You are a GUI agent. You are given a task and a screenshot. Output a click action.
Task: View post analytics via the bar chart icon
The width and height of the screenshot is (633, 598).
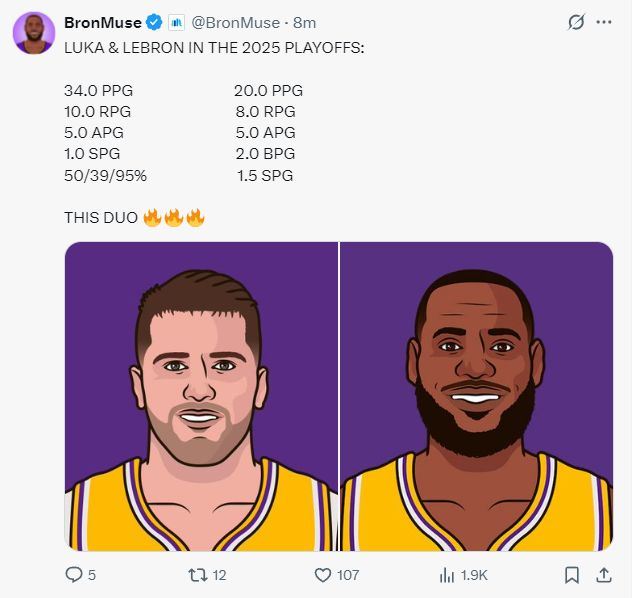447,575
